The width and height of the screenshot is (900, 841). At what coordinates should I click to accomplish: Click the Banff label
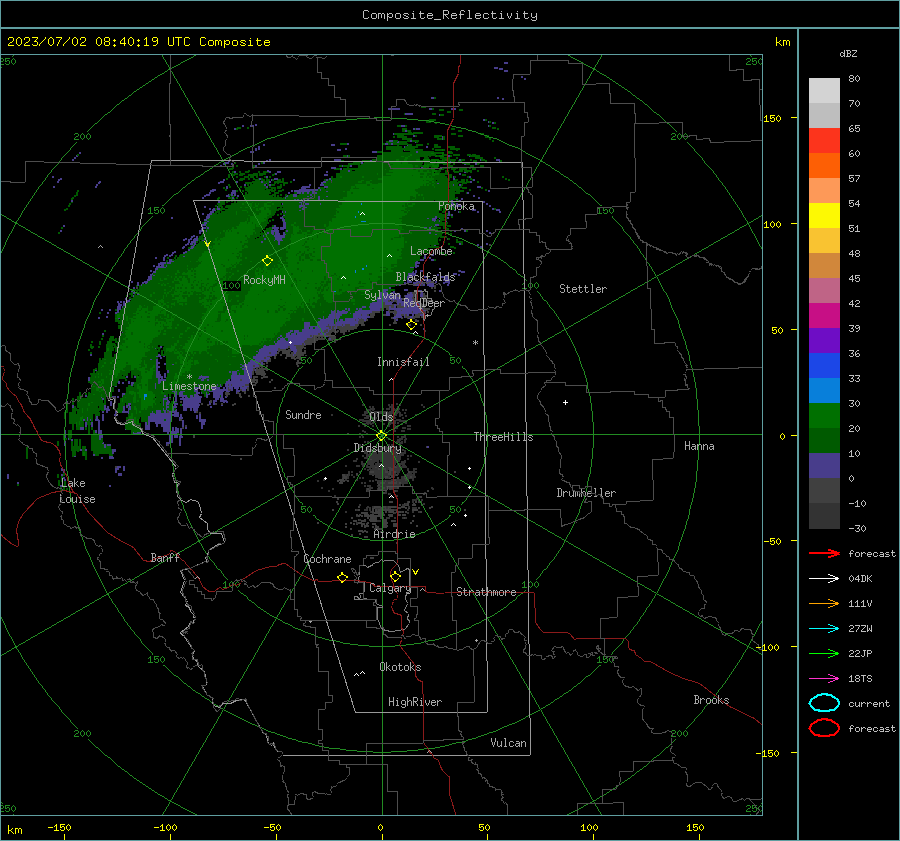pos(165,558)
